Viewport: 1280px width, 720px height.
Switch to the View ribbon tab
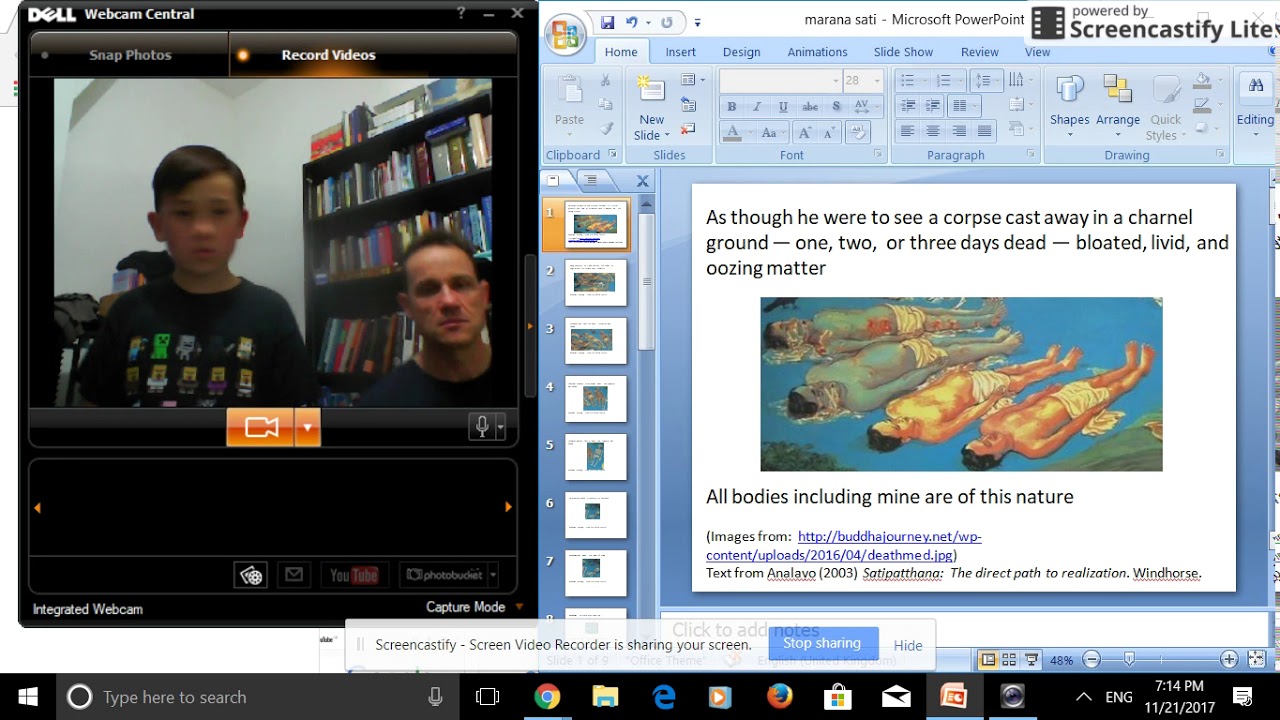[1038, 52]
